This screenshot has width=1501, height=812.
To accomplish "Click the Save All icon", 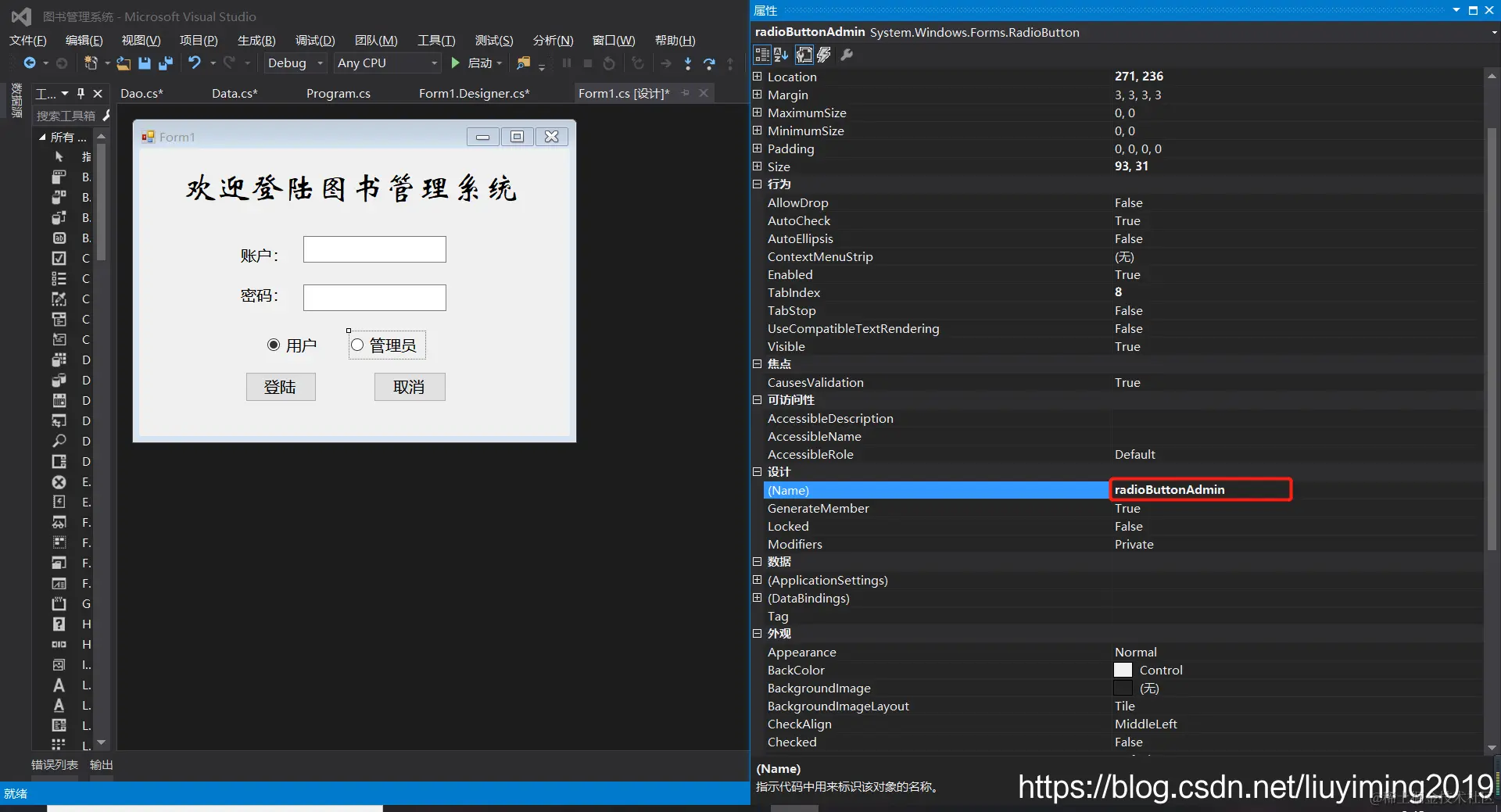I will (x=166, y=63).
